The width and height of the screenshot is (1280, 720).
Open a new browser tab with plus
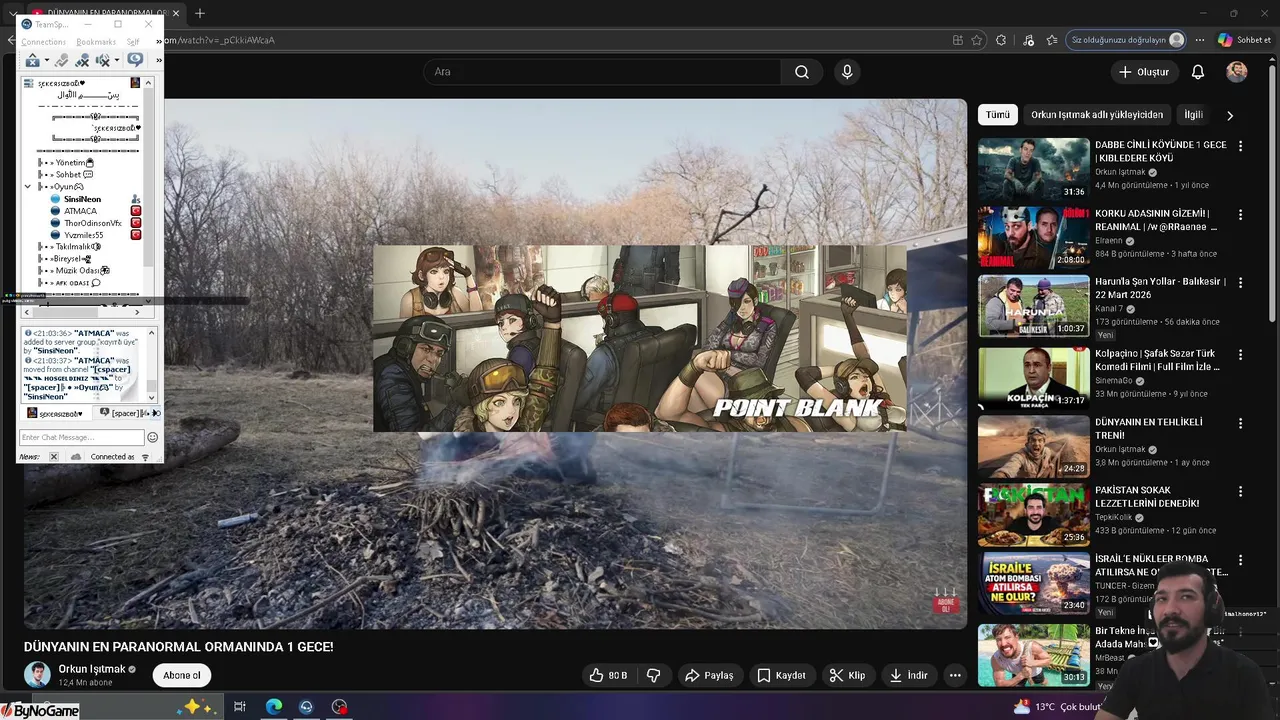(x=200, y=13)
